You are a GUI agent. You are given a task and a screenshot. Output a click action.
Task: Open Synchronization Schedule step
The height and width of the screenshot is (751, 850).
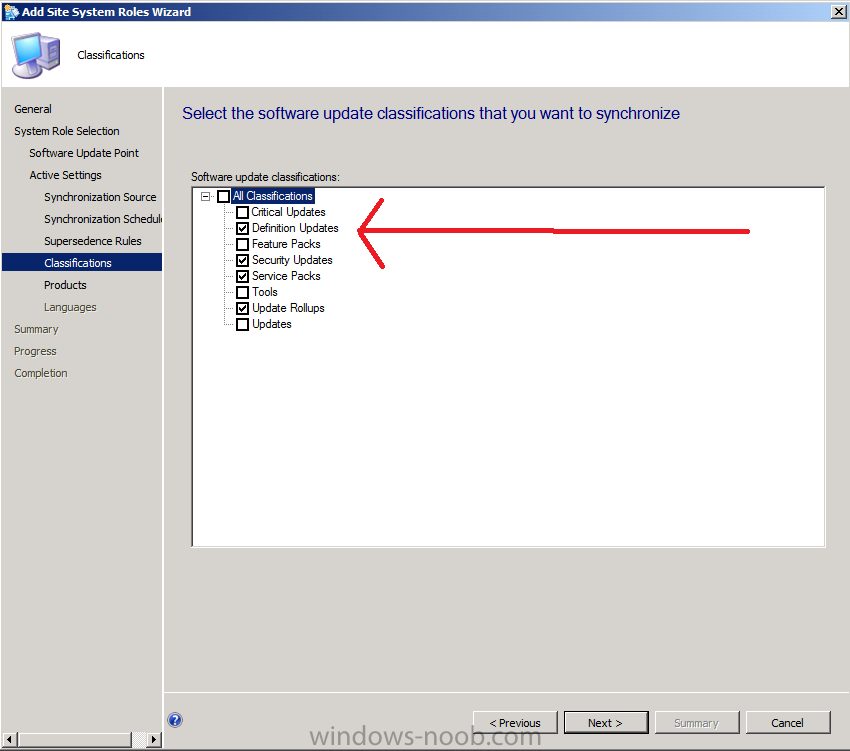103,219
